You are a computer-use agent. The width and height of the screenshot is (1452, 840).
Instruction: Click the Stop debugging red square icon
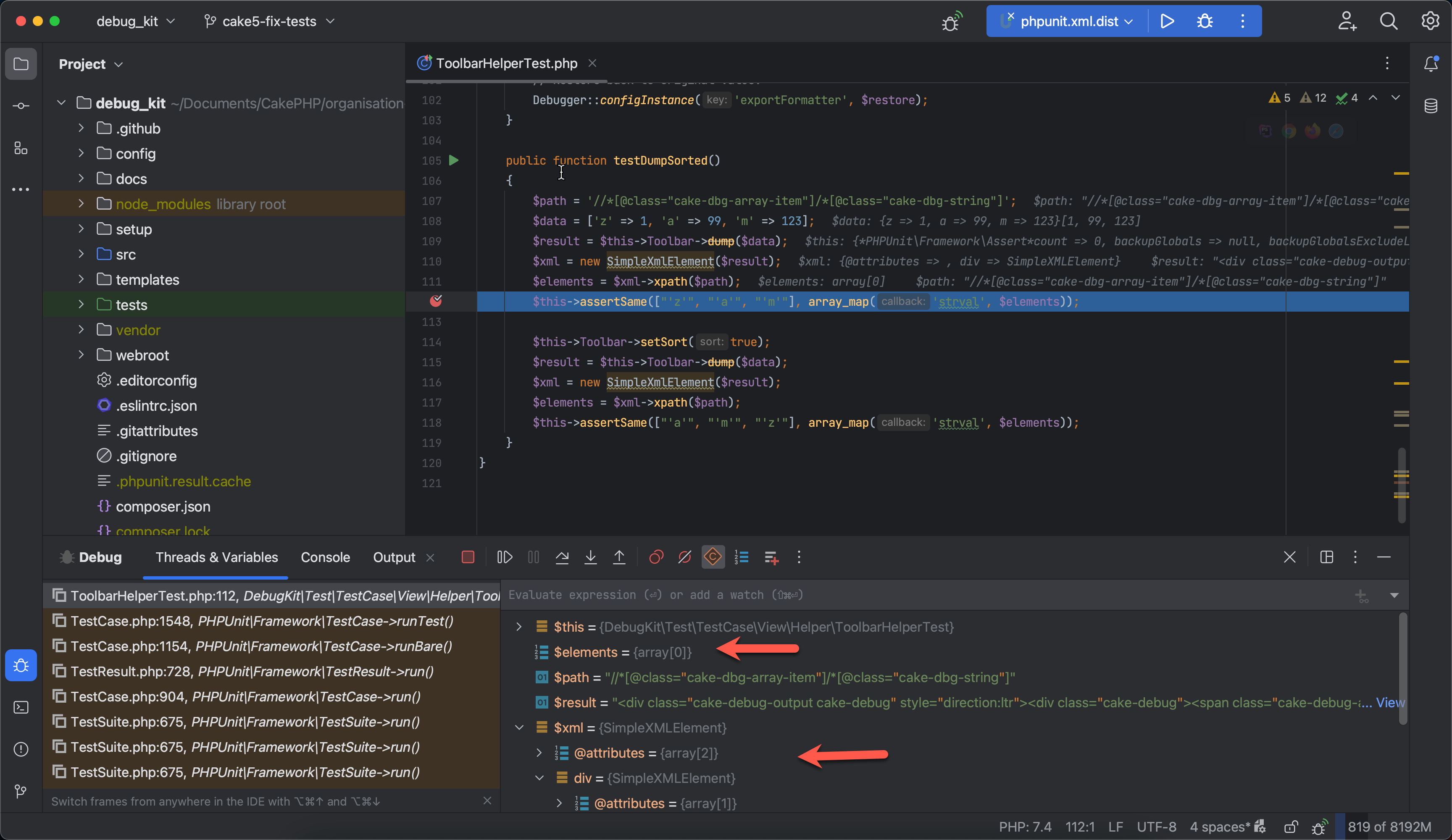coord(467,557)
